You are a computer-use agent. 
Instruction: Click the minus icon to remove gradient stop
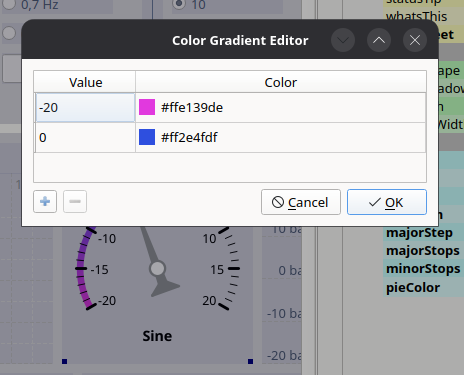(x=75, y=201)
